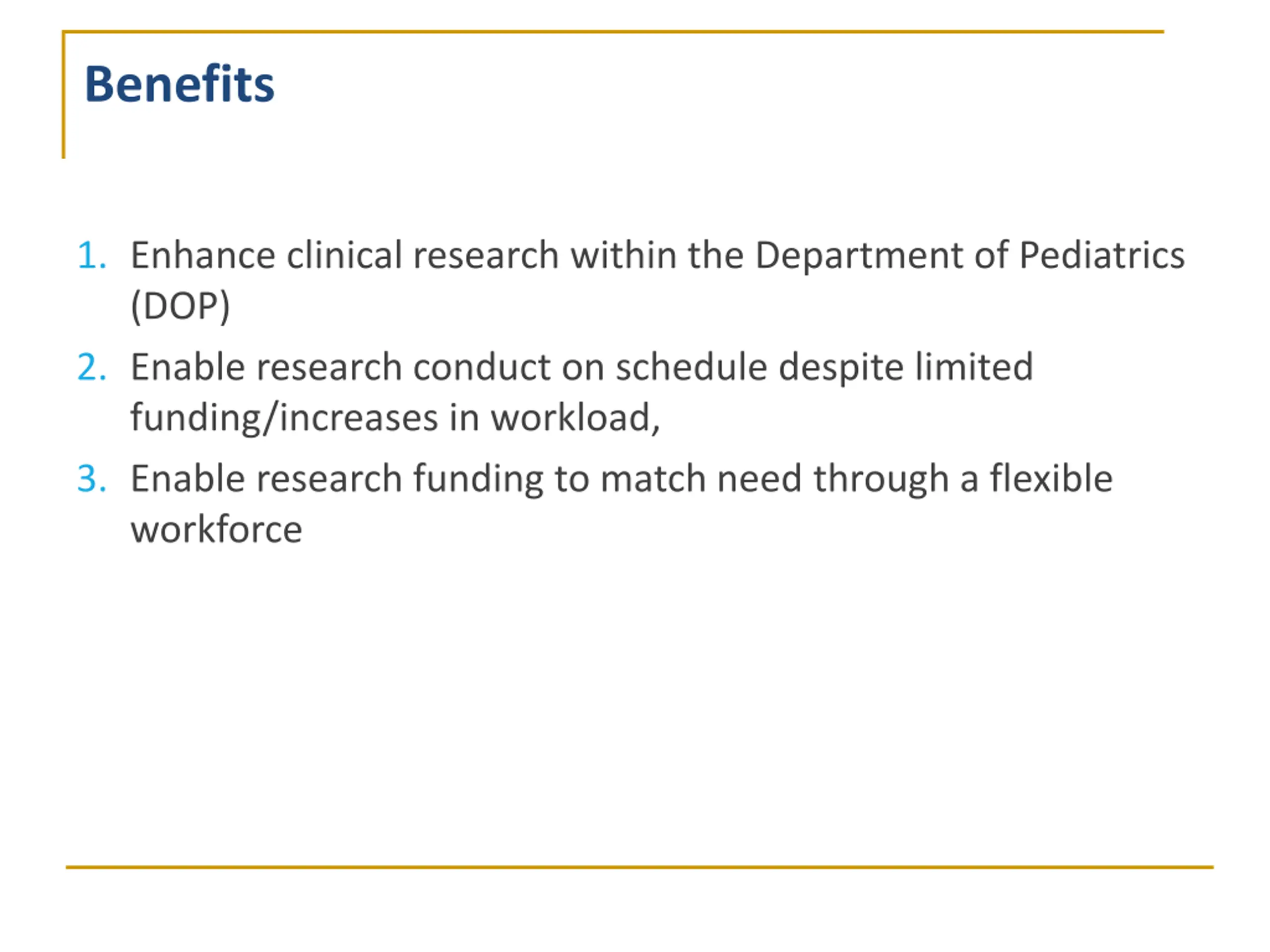1270x952 pixels.
Task: Click the word through in item three
Action: coord(881,480)
